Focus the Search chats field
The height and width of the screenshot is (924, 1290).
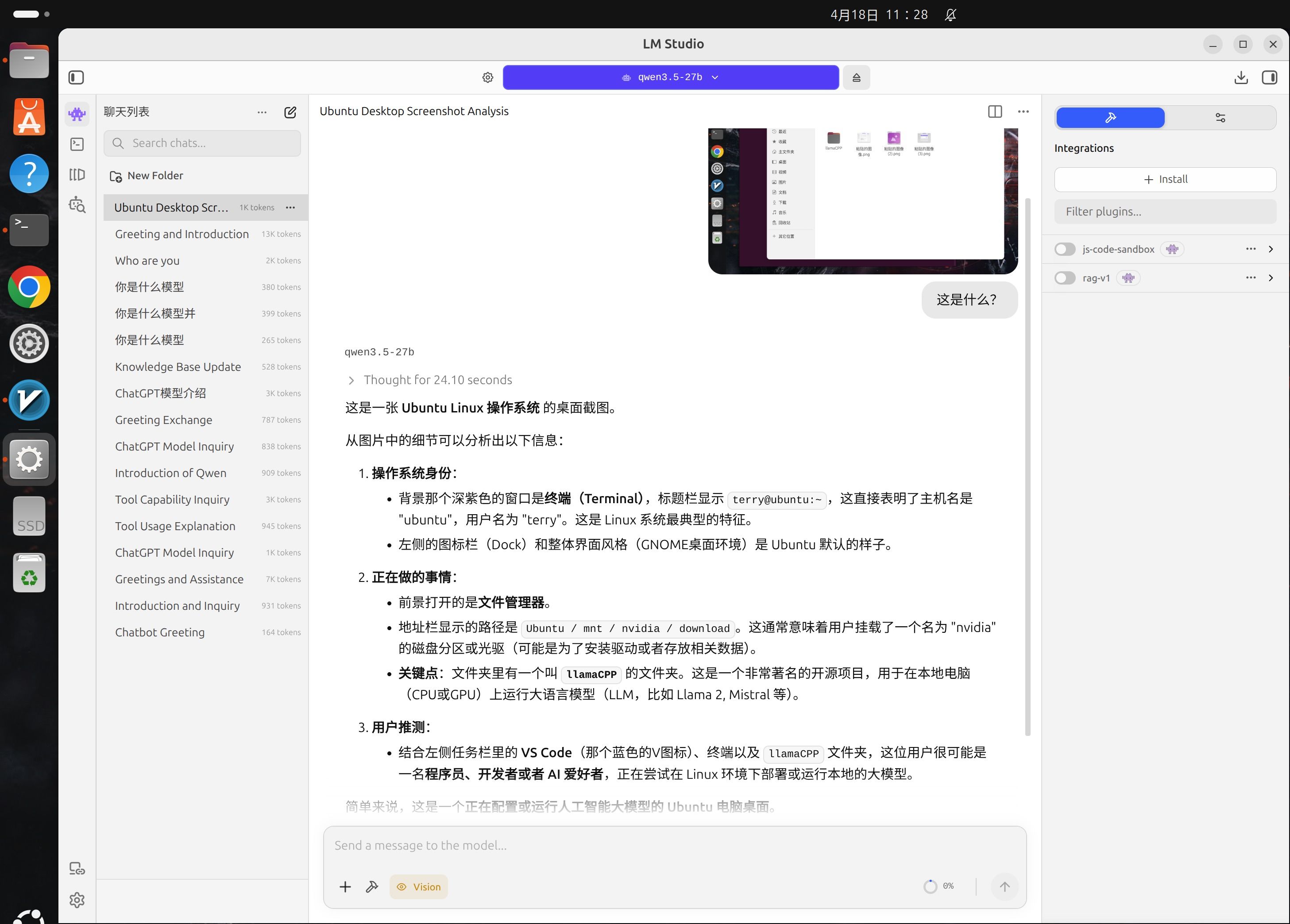[202, 143]
